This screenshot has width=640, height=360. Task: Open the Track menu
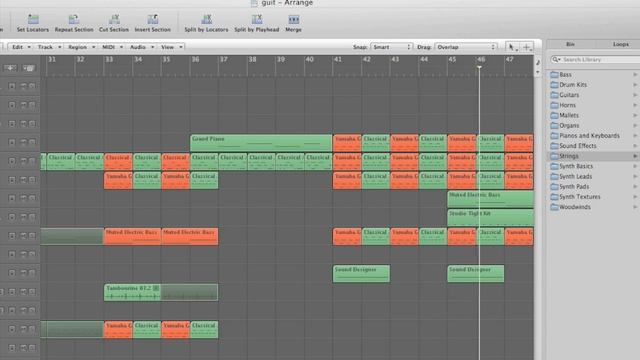coord(48,47)
